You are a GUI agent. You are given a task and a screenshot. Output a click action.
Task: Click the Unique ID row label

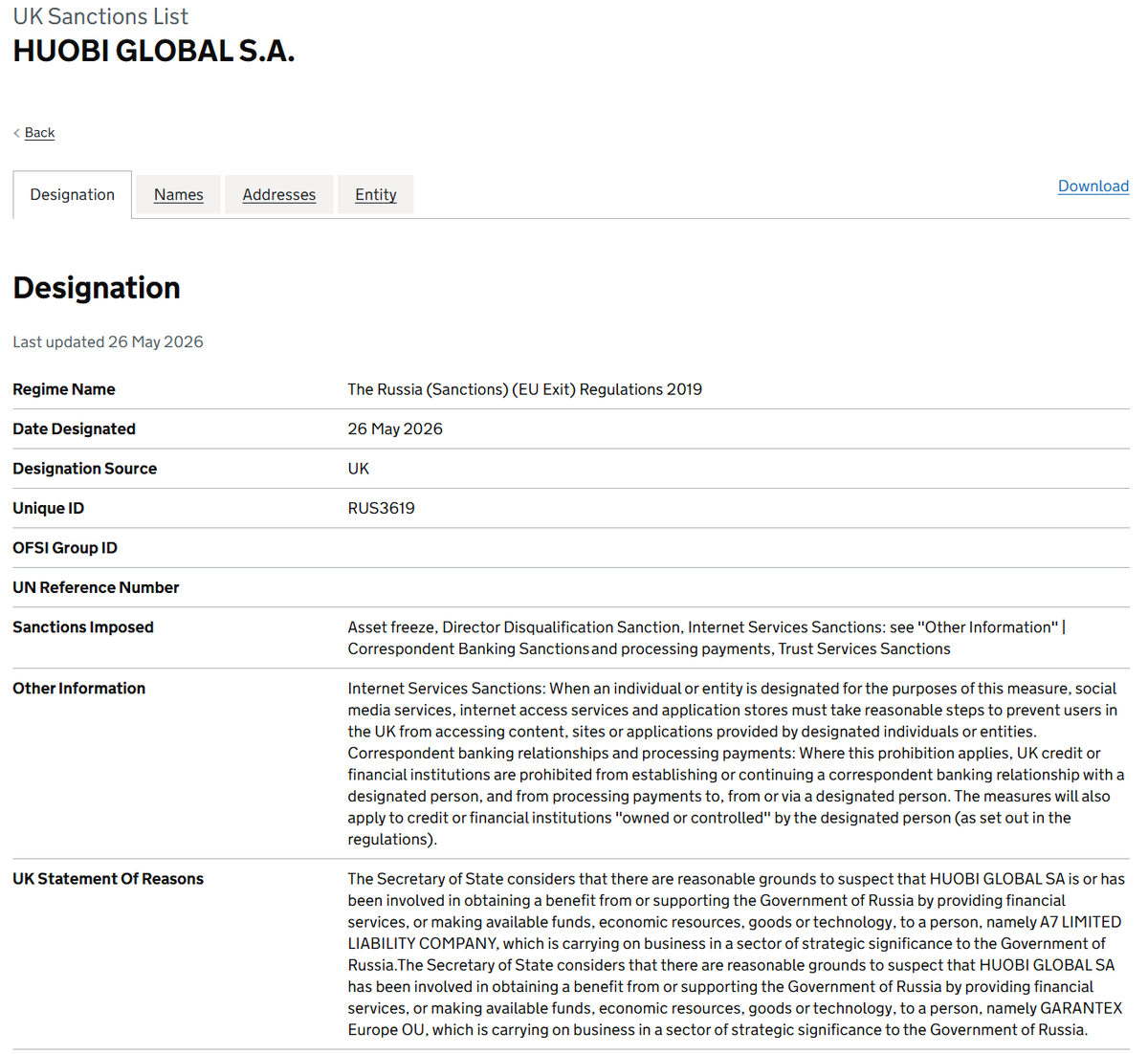click(49, 508)
